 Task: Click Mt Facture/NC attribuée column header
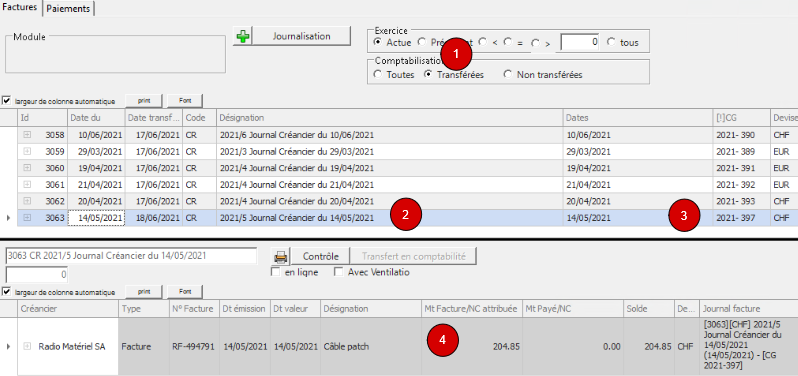[472, 309]
